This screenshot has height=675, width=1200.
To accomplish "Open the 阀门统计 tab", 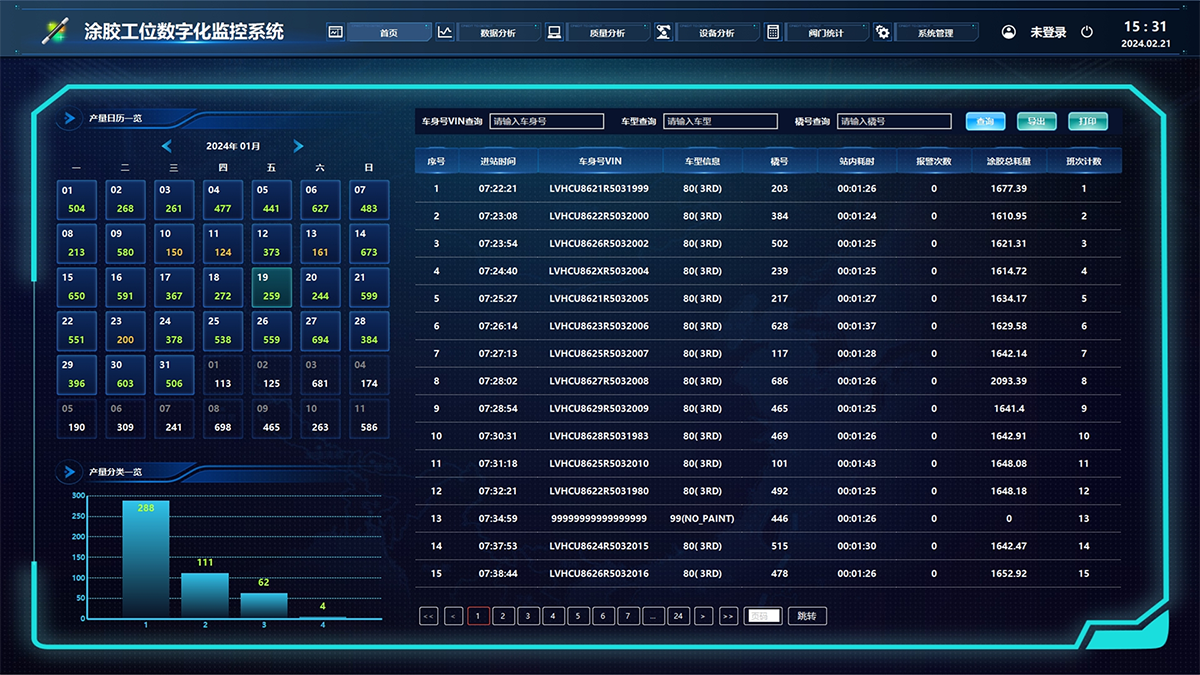I will pyautogui.click(x=826, y=32).
